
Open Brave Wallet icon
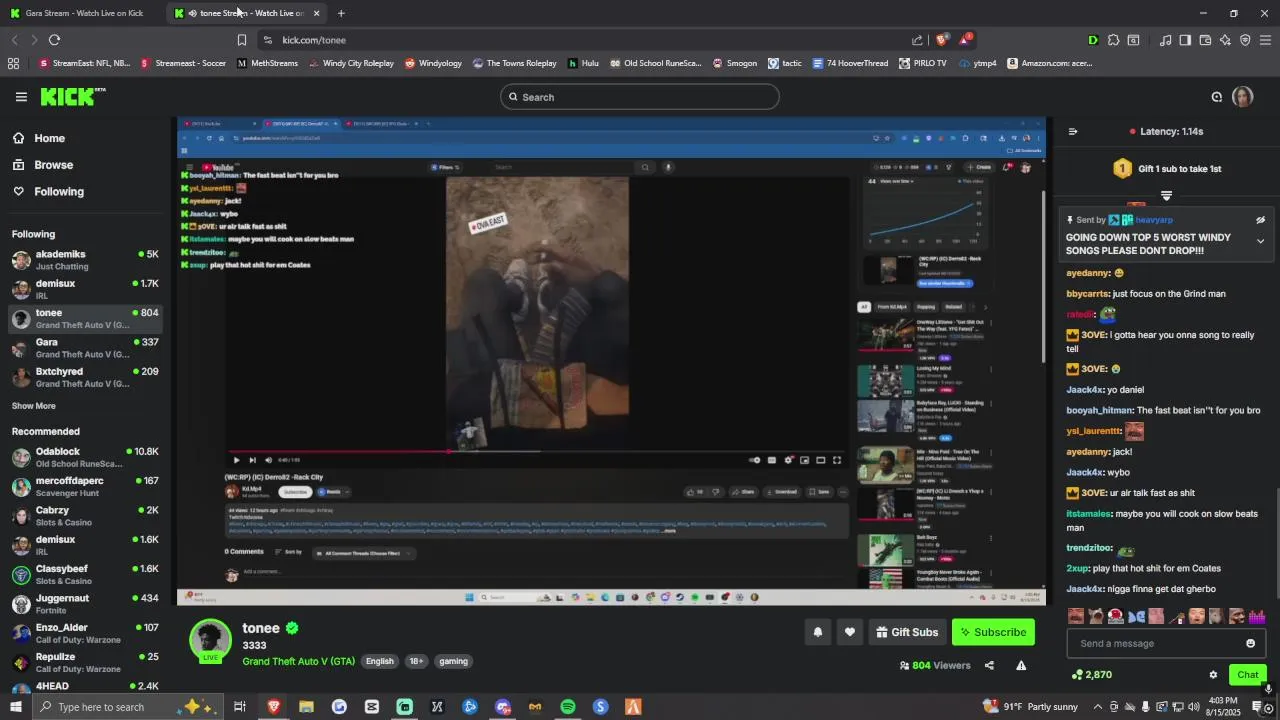1205,40
